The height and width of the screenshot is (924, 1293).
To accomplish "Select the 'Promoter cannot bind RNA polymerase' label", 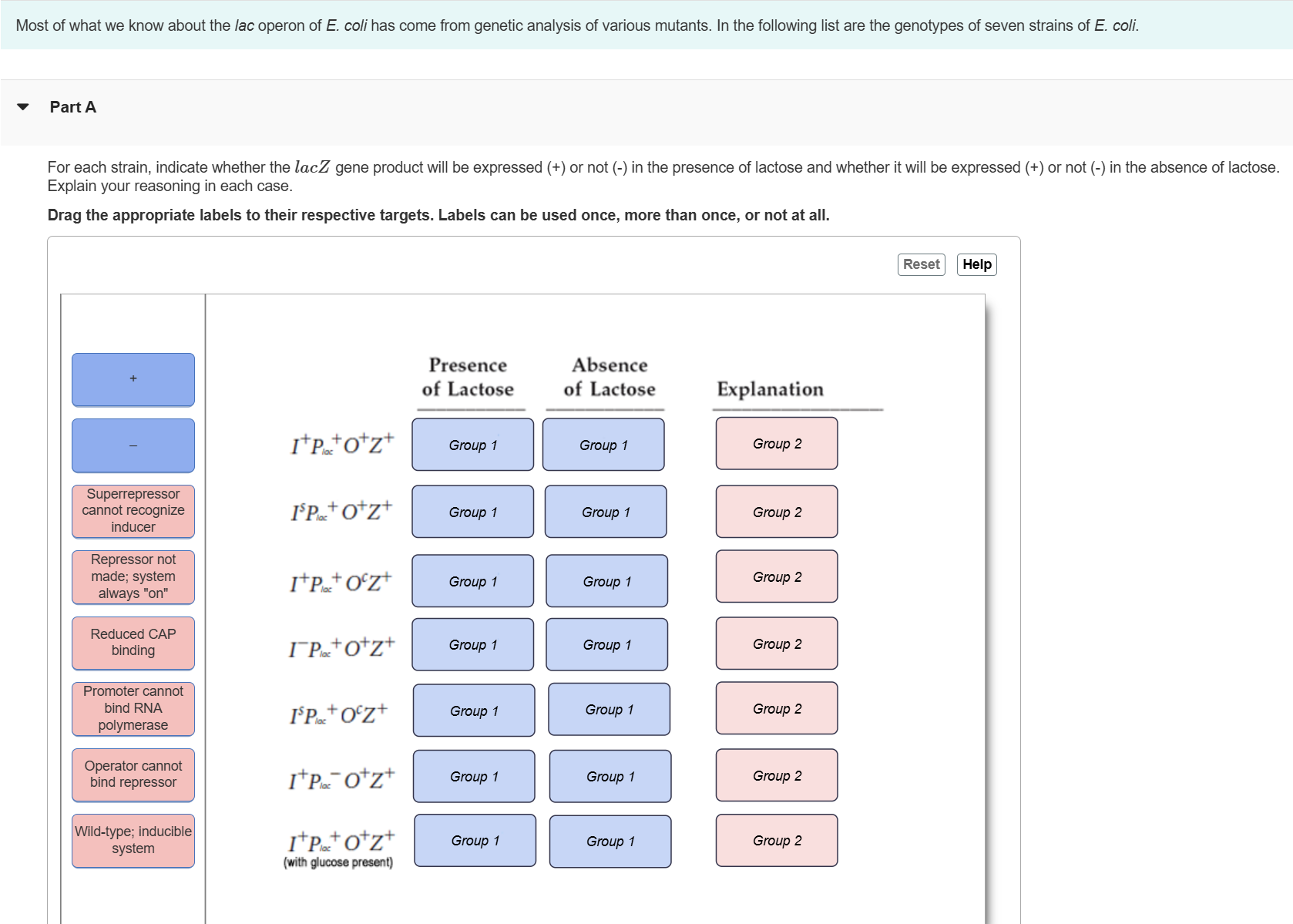I will coord(133,707).
